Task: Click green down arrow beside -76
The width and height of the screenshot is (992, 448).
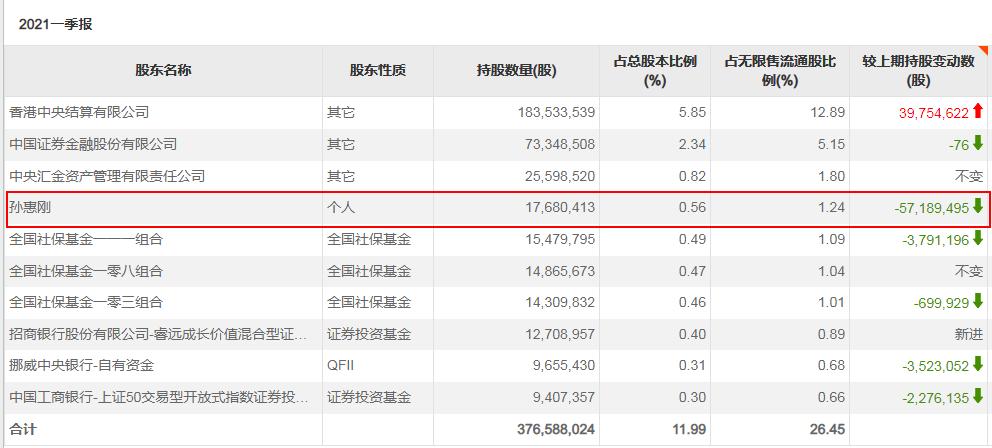Action: pos(978,144)
